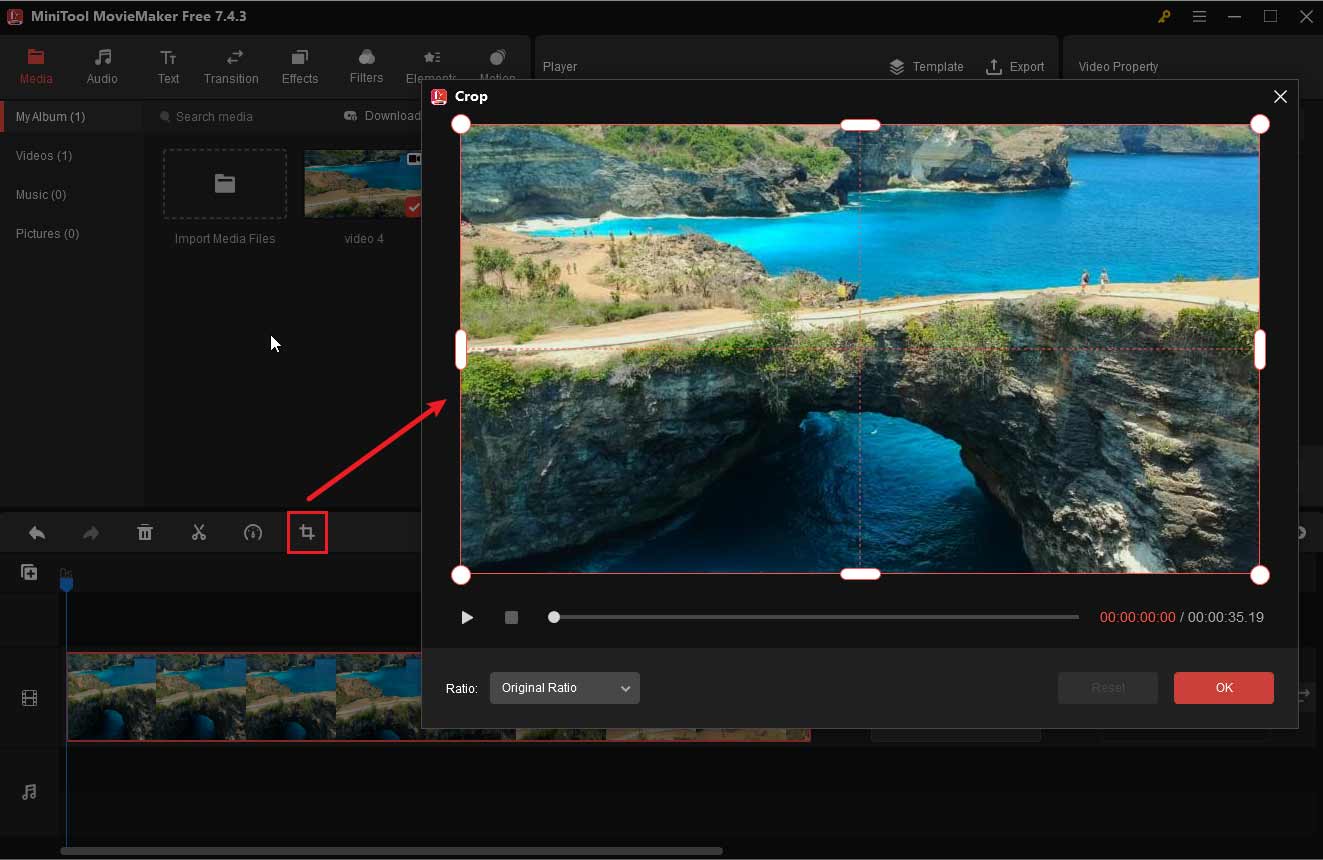Screen dimensions: 1323x860
Task: Click the Split scissors icon
Action: (199, 533)
